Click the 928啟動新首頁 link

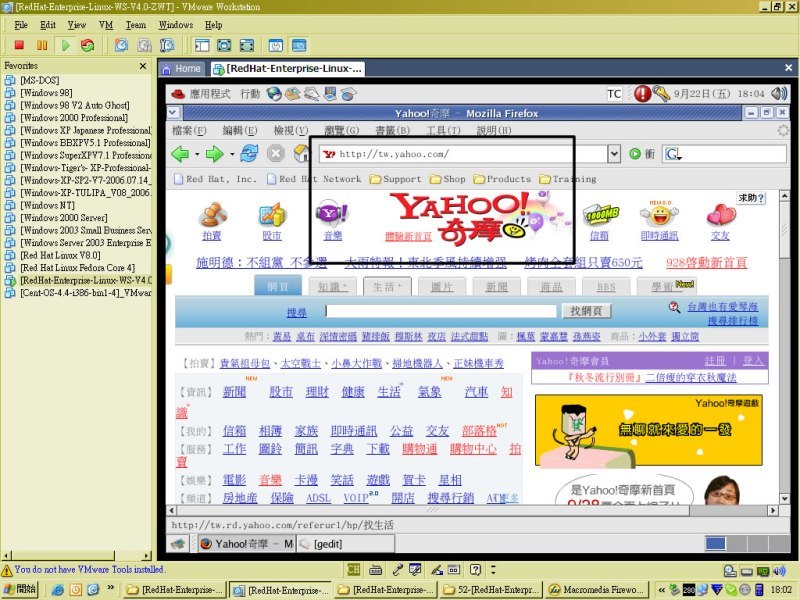pyautogui.click(x=706, y=263)
